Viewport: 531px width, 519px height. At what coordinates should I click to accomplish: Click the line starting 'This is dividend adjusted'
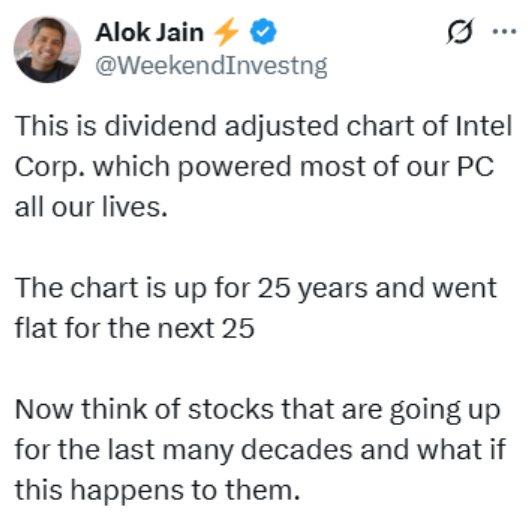(263, 127)
